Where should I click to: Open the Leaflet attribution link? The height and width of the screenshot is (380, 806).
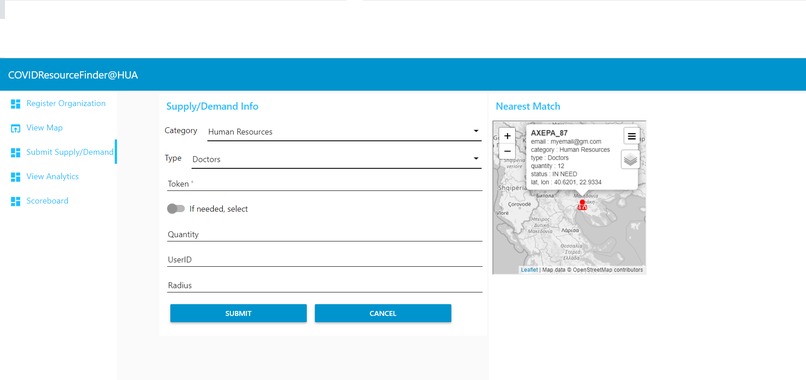pos(529,270)
